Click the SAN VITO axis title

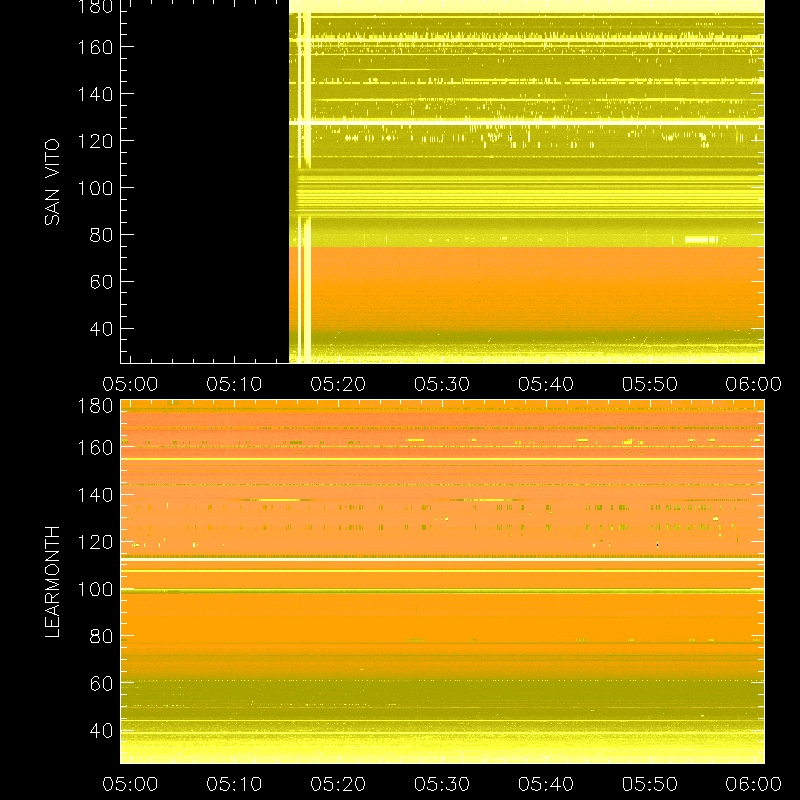click(x=52, y=182)
